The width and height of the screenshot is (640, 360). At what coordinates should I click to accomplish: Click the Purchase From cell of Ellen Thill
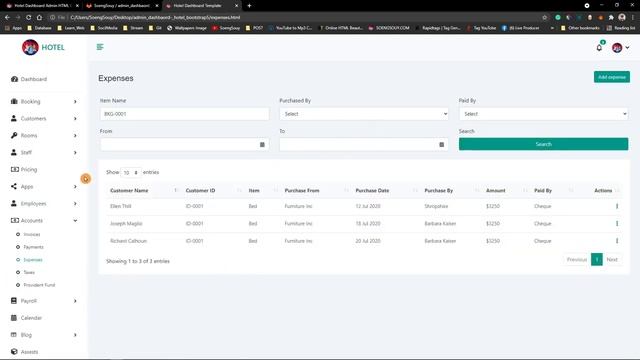pos(298,206)
